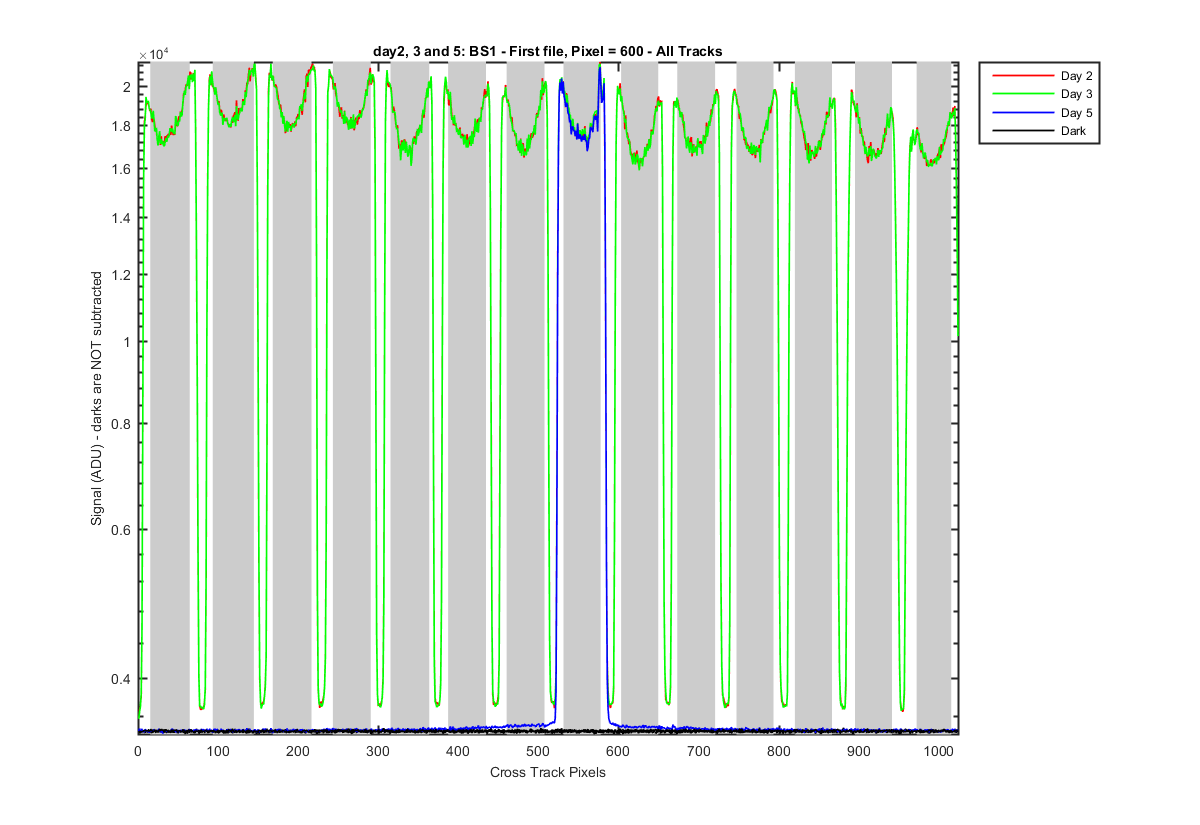Click the red Day 2 legend line
1200x825 pixels.
[1021, 76]
